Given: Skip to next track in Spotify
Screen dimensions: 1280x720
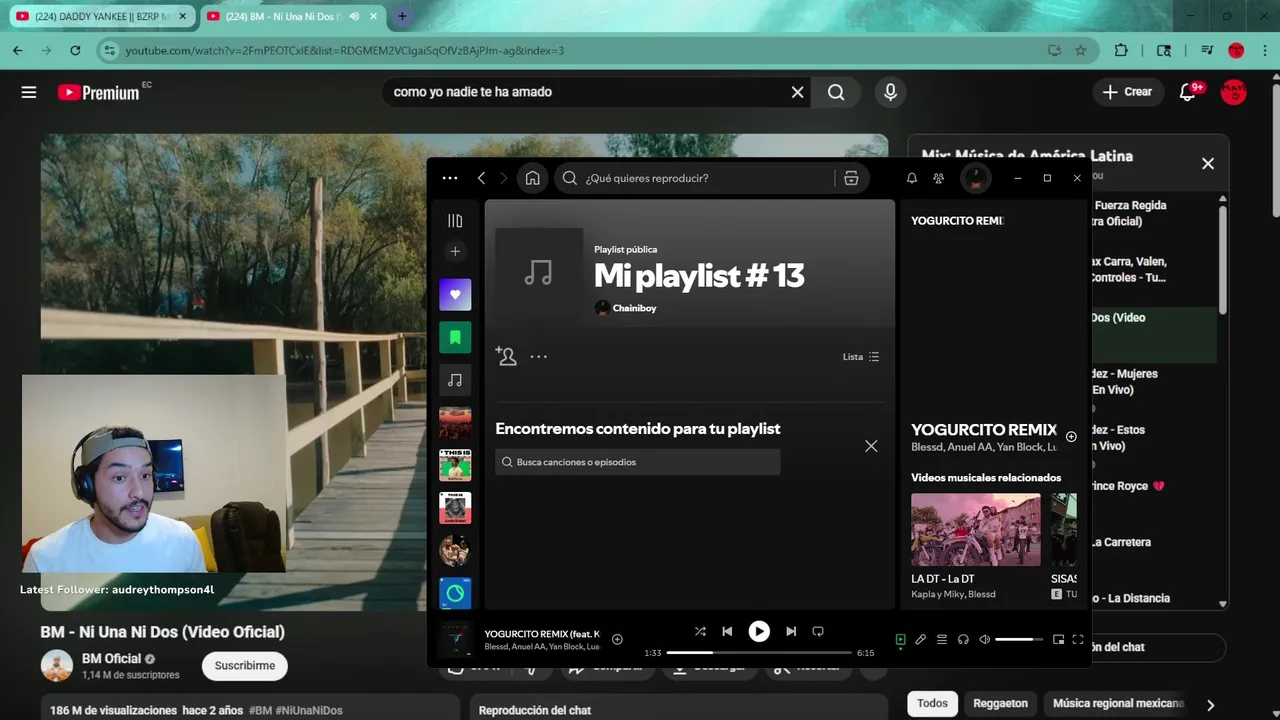Looking at the screenshot, I should (x=791, y=631).
